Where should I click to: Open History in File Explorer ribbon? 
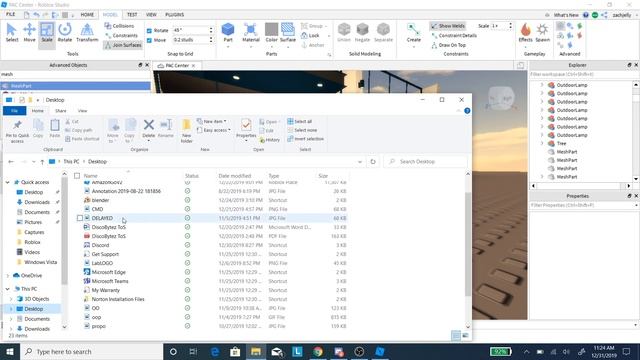coord(269,140)
